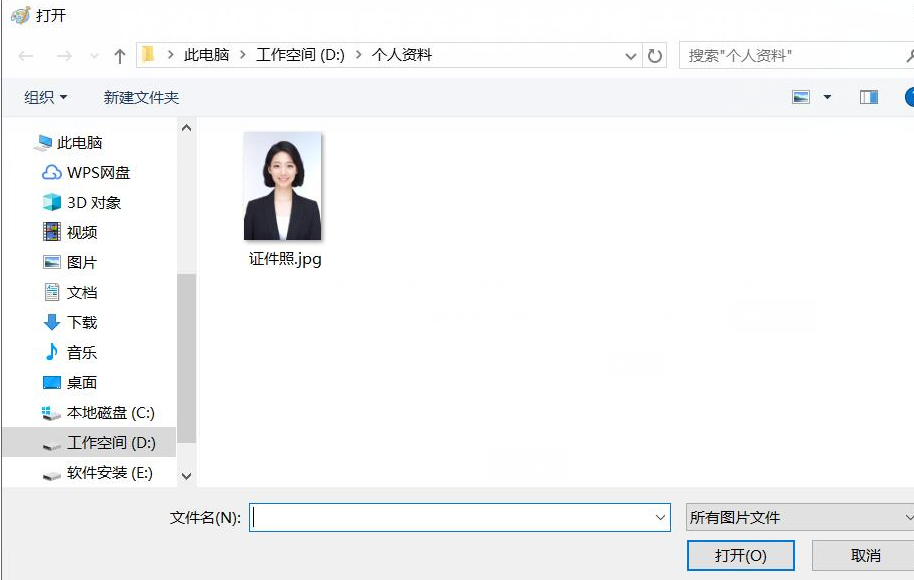The width and height of the screenshot is (914, 580).
Task: Click inside the file name input field
Action: (x=450, y=517)
